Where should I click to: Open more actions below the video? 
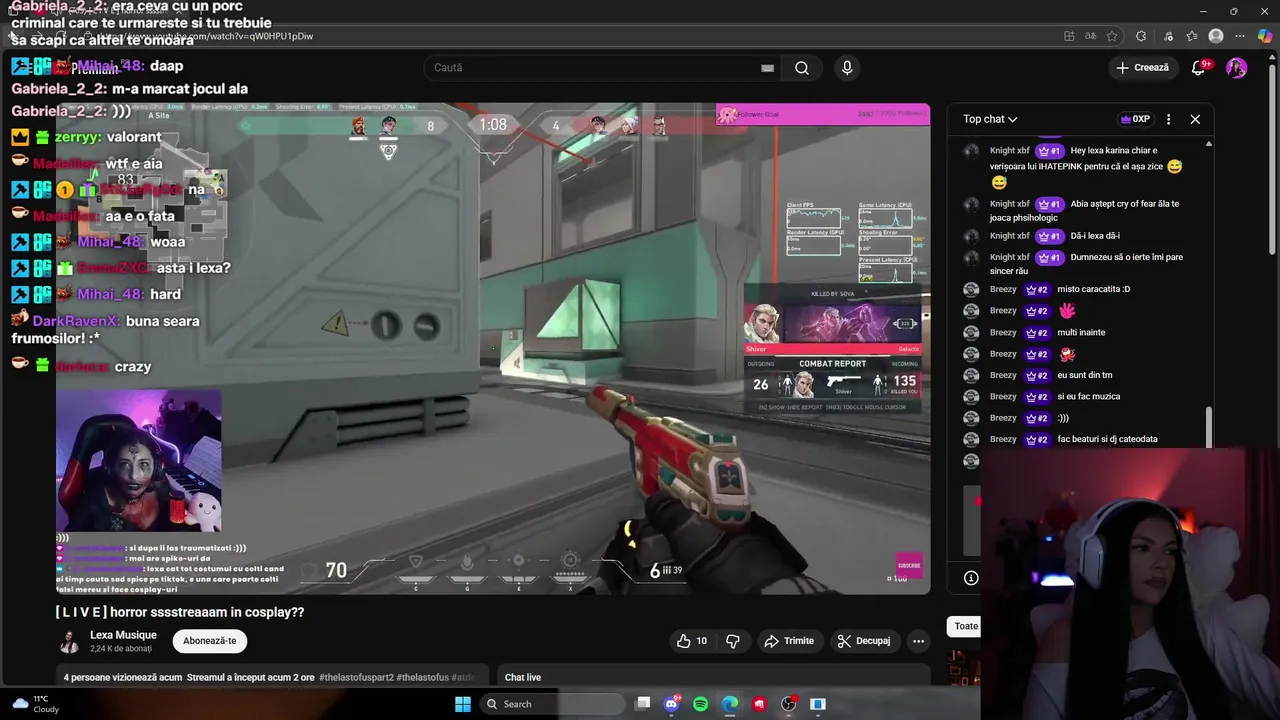[918, 641]
